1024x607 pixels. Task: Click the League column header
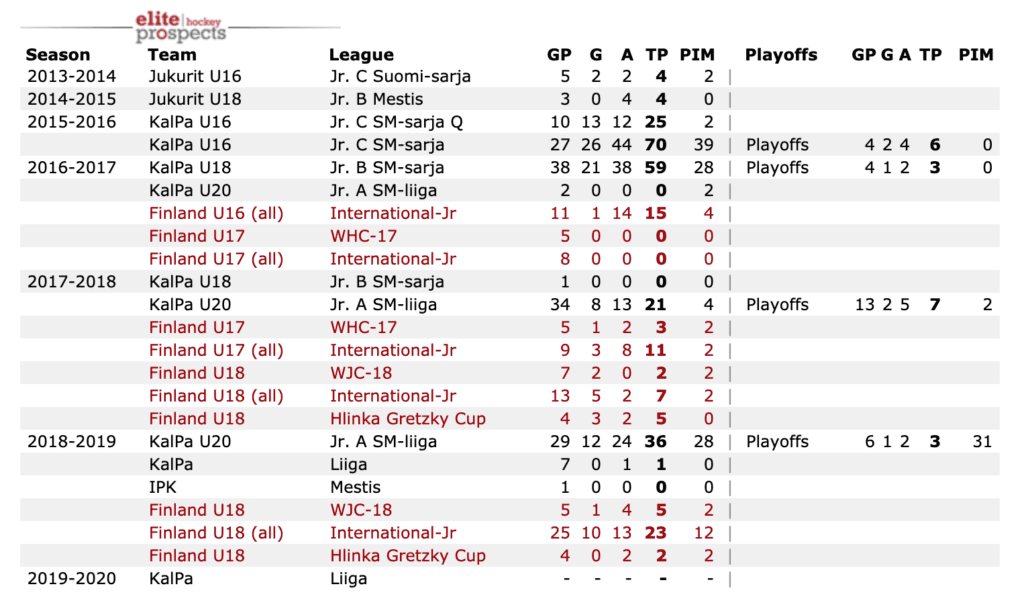click(361, 55)
